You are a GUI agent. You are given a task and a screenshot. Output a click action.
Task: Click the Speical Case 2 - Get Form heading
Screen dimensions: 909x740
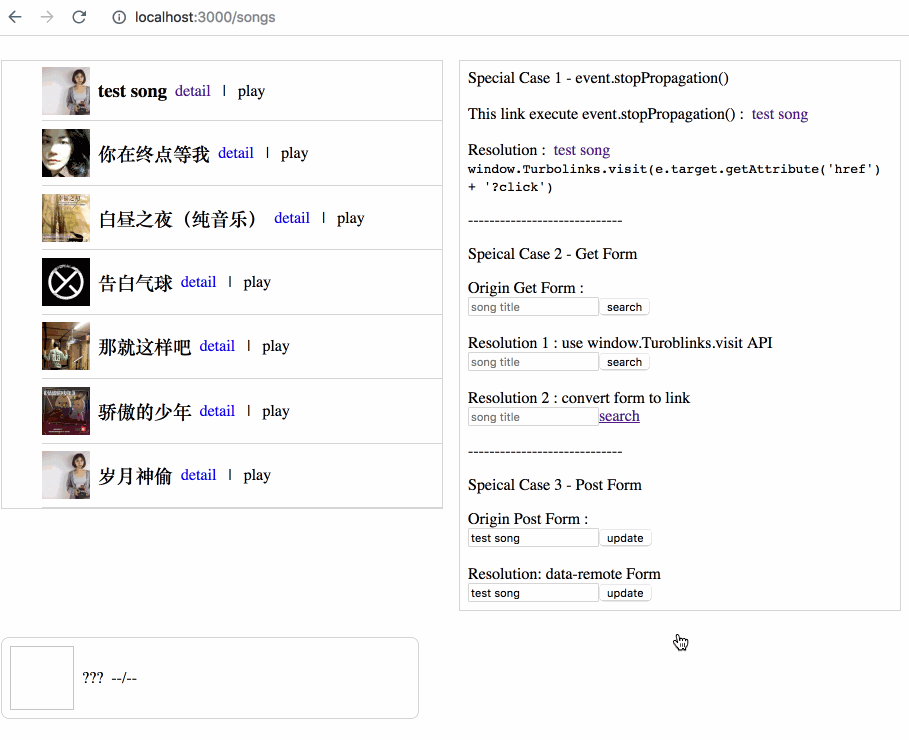(552, 254)
